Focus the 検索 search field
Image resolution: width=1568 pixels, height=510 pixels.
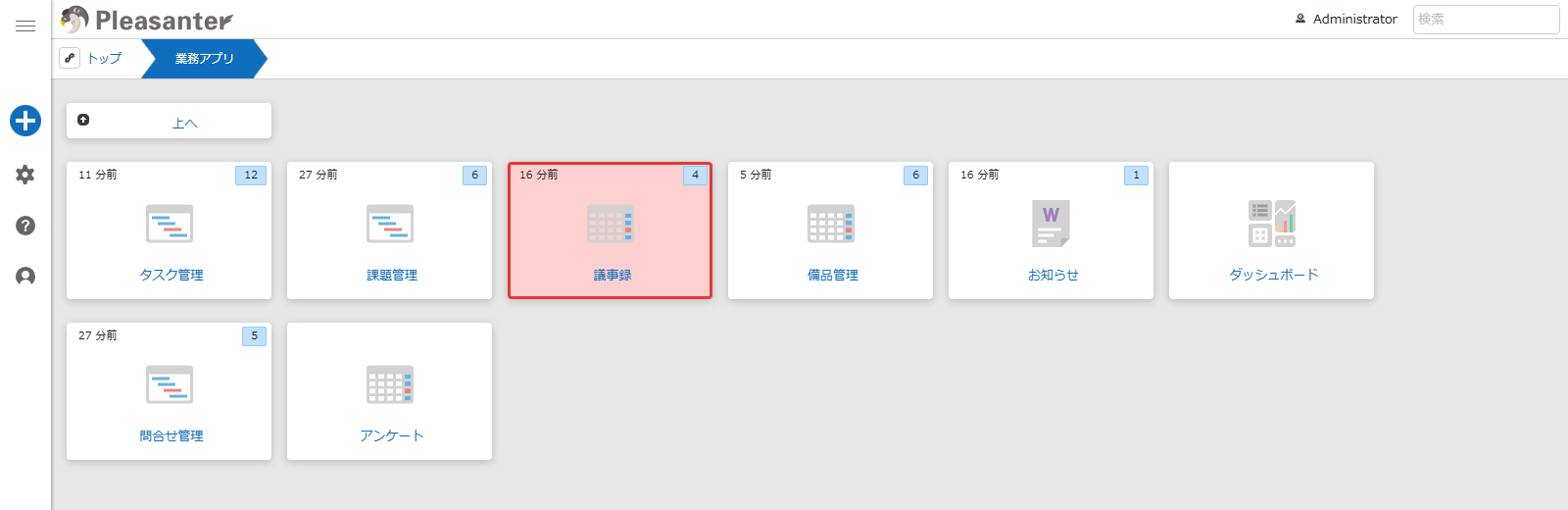(1486, 19)
